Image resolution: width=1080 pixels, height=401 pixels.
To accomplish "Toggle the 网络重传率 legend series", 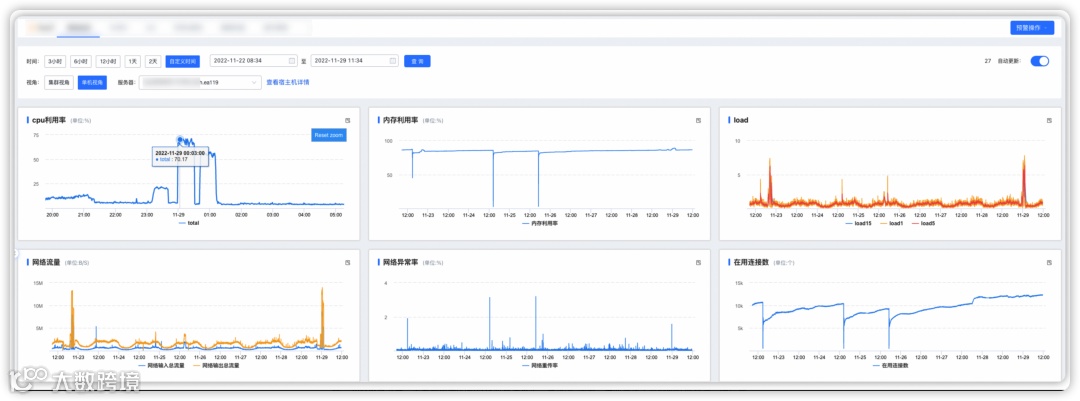I will (x=540, y=365).
